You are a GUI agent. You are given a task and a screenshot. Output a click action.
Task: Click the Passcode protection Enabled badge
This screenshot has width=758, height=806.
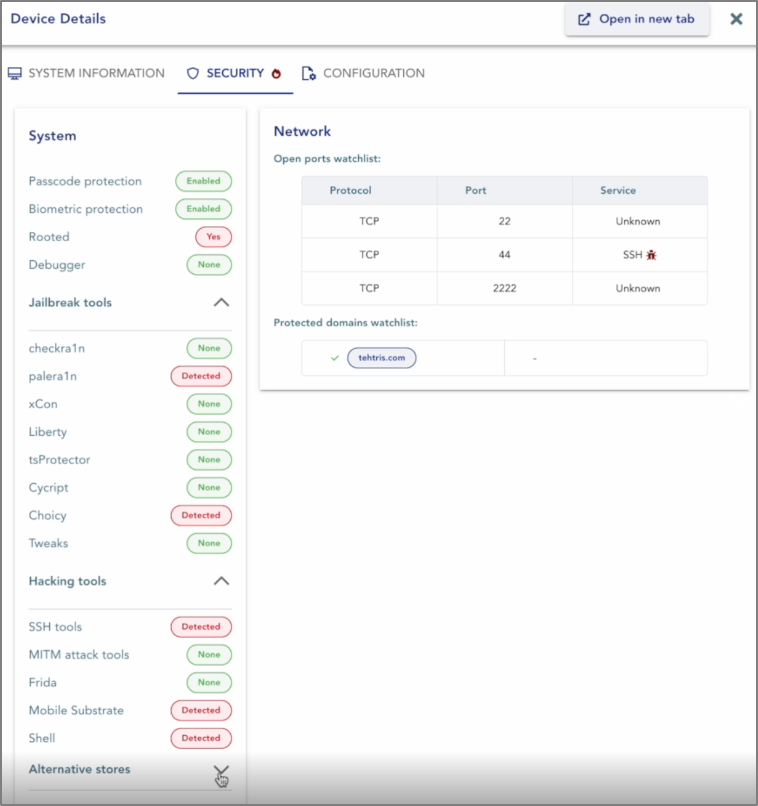[x=204, y=181]
